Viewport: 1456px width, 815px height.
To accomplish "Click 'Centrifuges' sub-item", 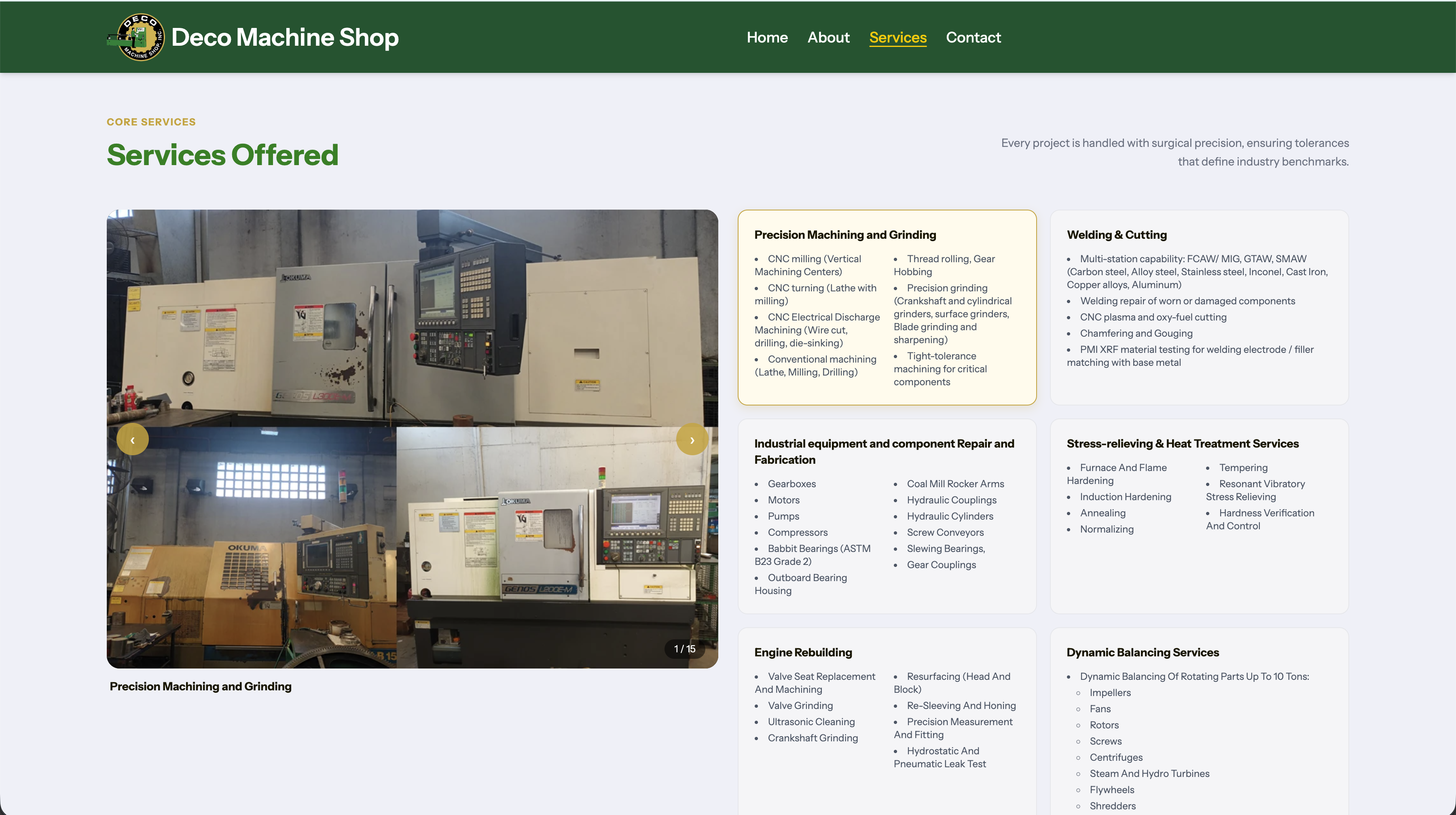I will coord(1116,757).
